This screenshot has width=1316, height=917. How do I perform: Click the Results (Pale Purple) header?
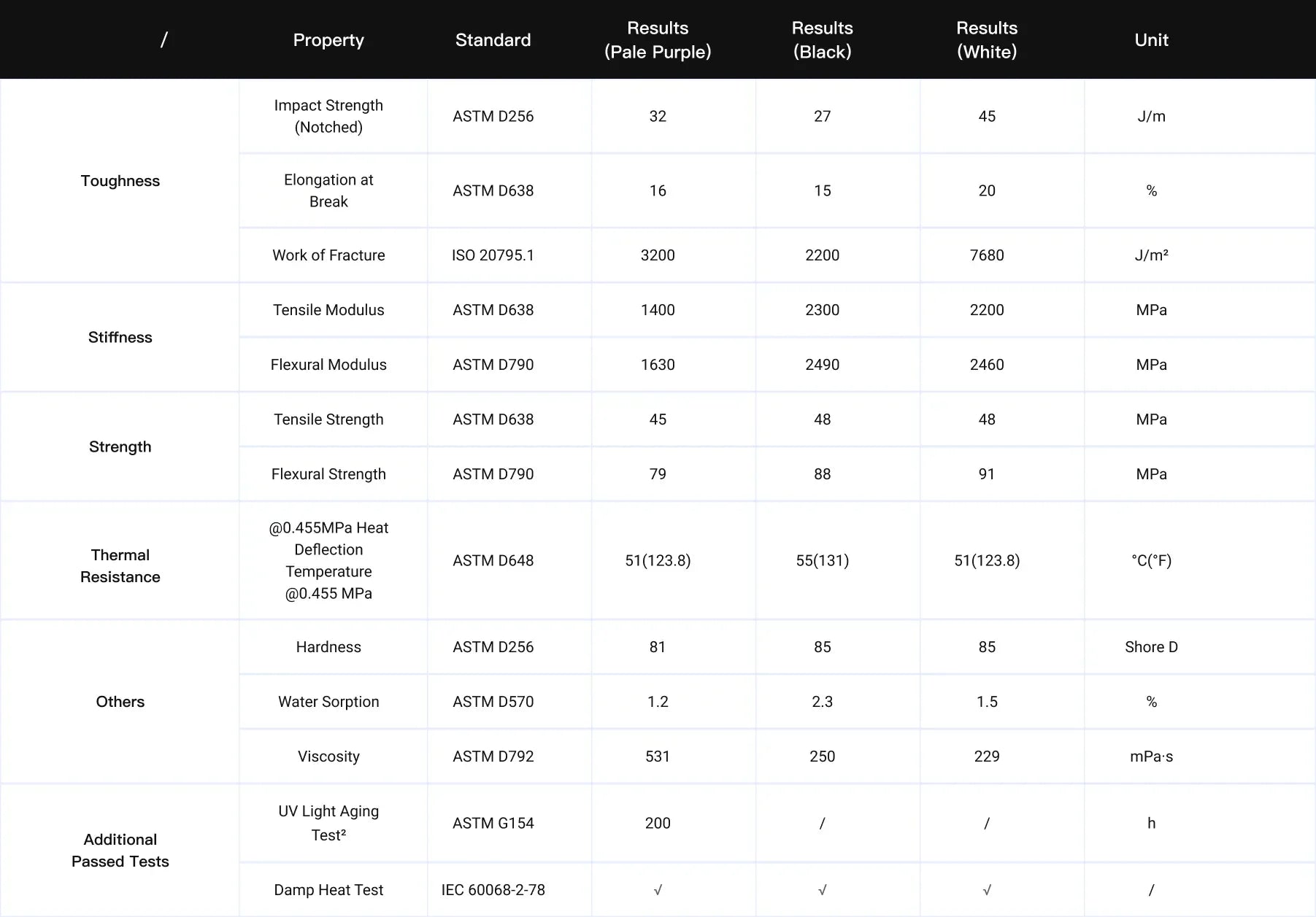coord(658,40)
